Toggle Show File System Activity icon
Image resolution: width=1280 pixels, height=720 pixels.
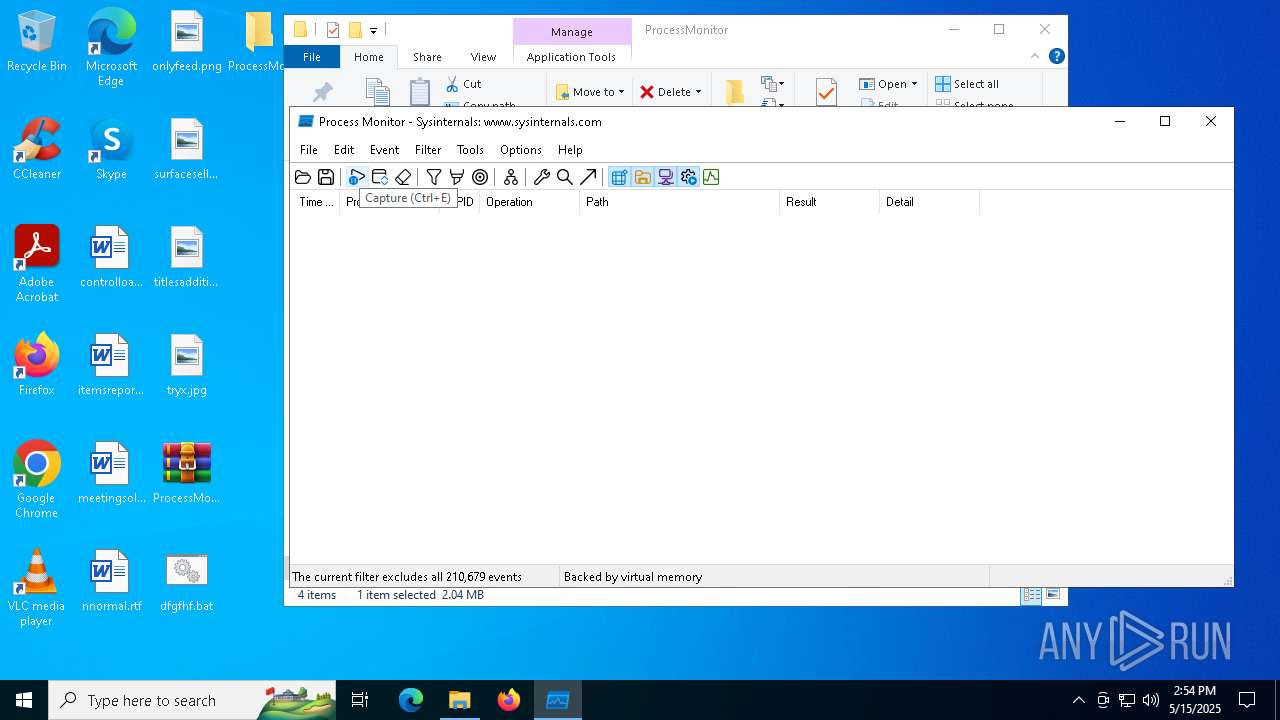point(642,177)
